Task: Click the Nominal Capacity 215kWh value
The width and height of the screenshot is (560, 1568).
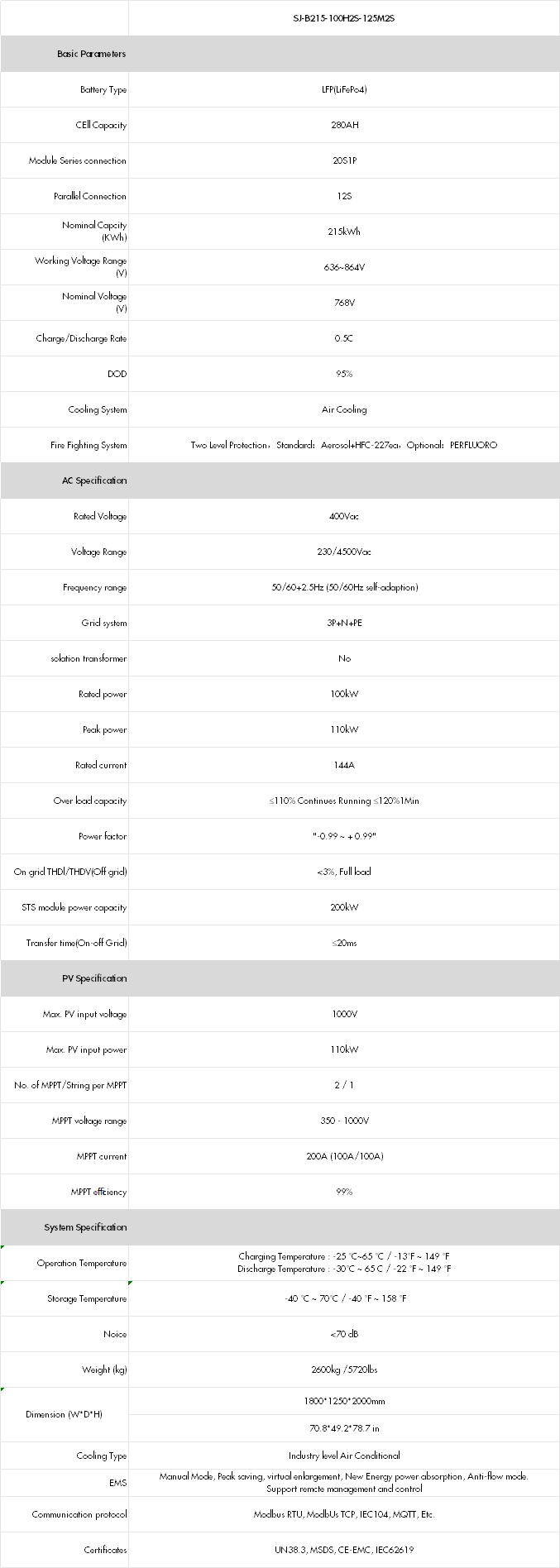Action: (344, 232)
